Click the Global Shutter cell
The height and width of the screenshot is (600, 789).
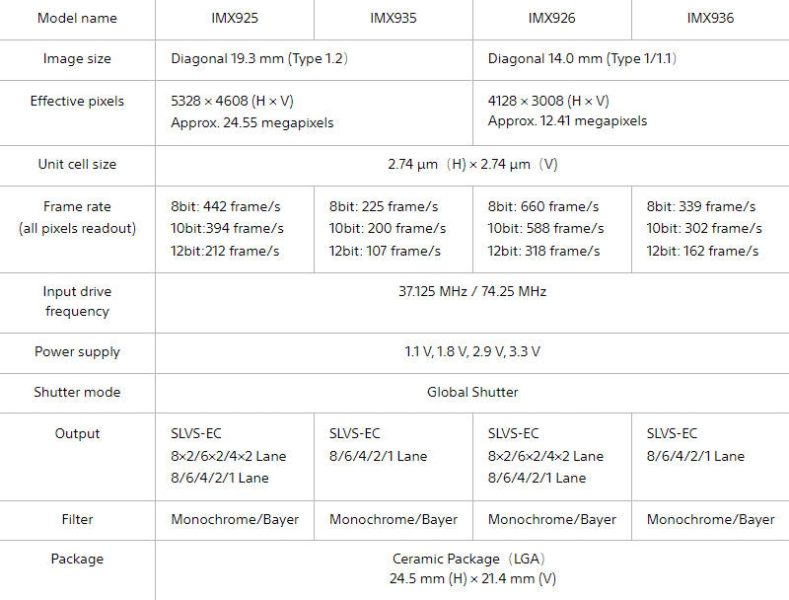[x=472, y=392]
